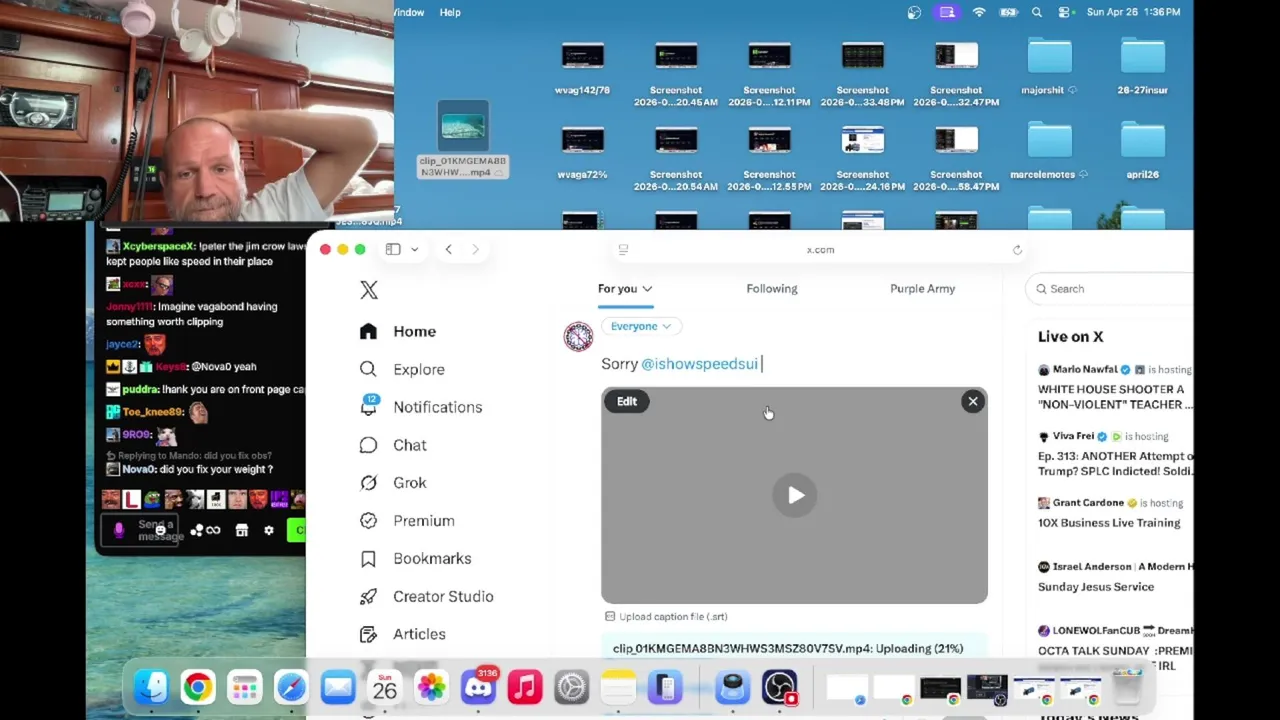Play the uploaded video preview
The image size is (1280, 720).
795,495
